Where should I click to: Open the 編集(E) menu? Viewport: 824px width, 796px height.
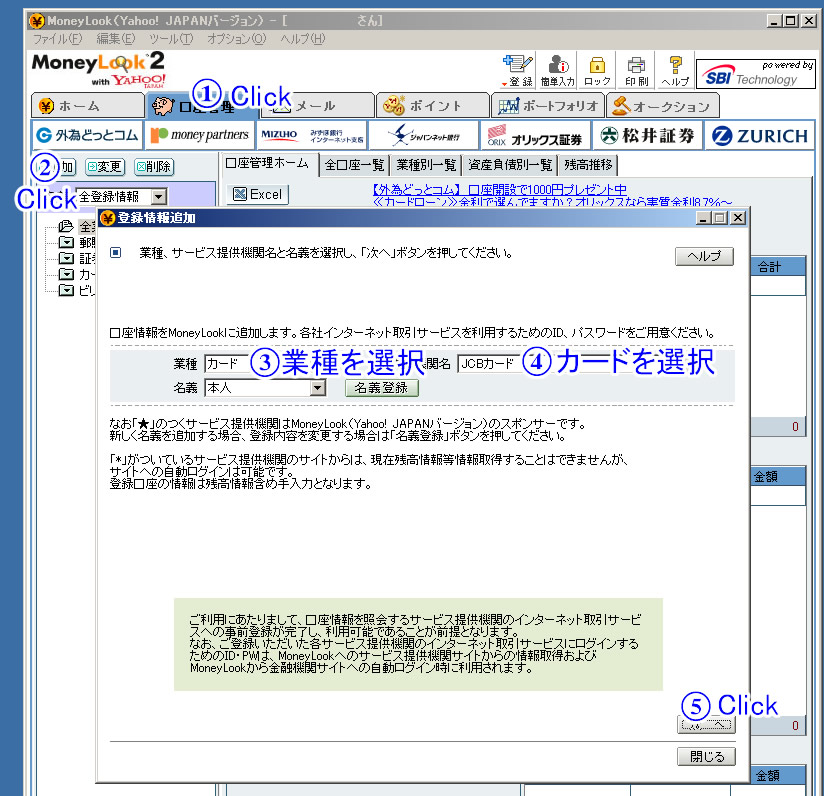tap(116, 39)
